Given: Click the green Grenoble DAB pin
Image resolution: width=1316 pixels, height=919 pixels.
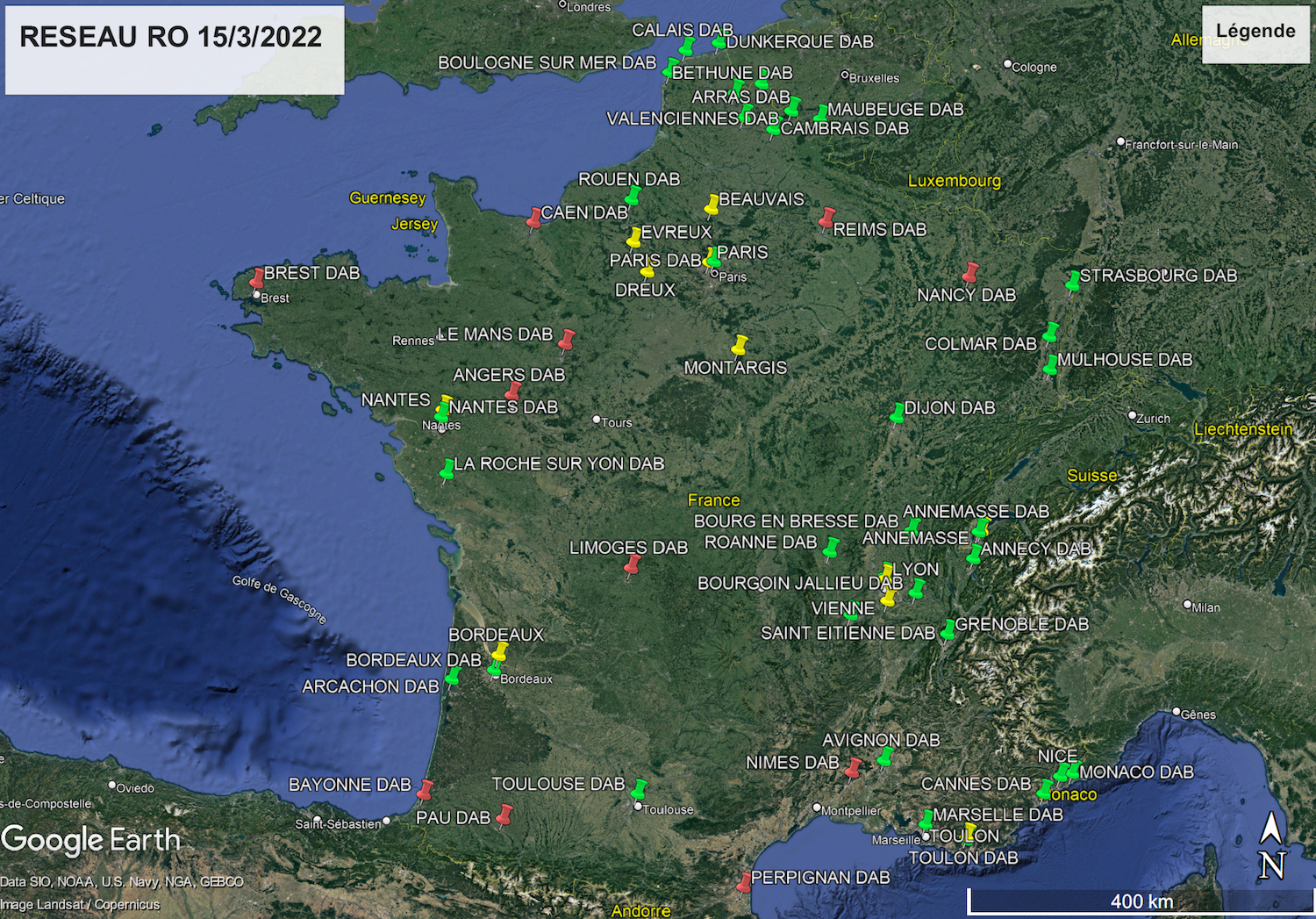Looking at the screenshot, I should pos(948,629).
